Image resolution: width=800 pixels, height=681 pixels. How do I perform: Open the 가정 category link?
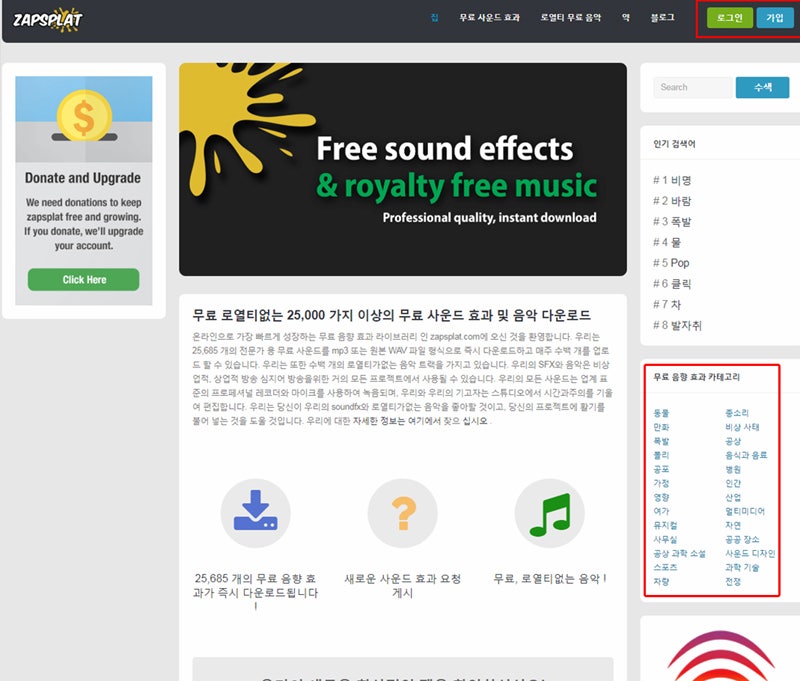tap(661, 483)
